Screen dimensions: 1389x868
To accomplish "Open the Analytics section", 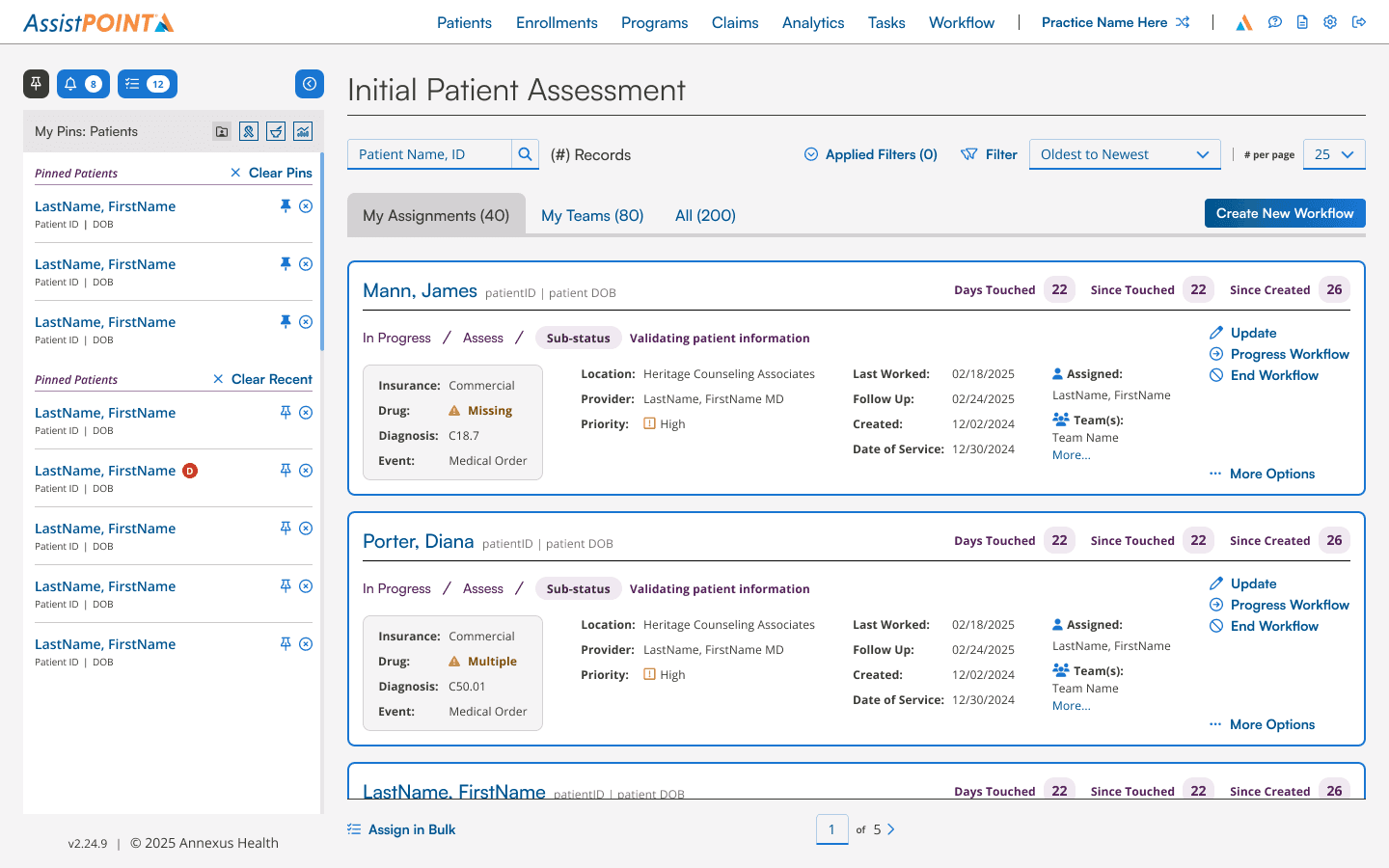I will [813, 22].
